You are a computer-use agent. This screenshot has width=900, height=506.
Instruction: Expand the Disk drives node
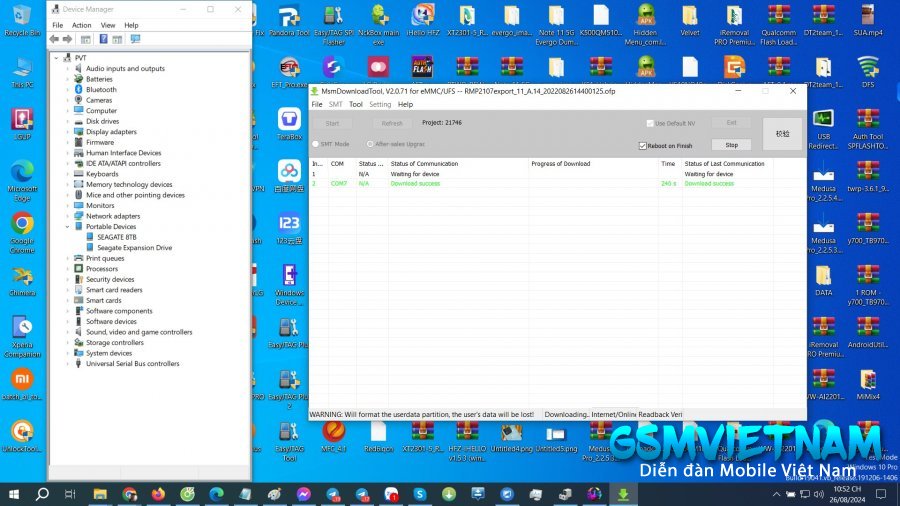click(x=67, y=121)
